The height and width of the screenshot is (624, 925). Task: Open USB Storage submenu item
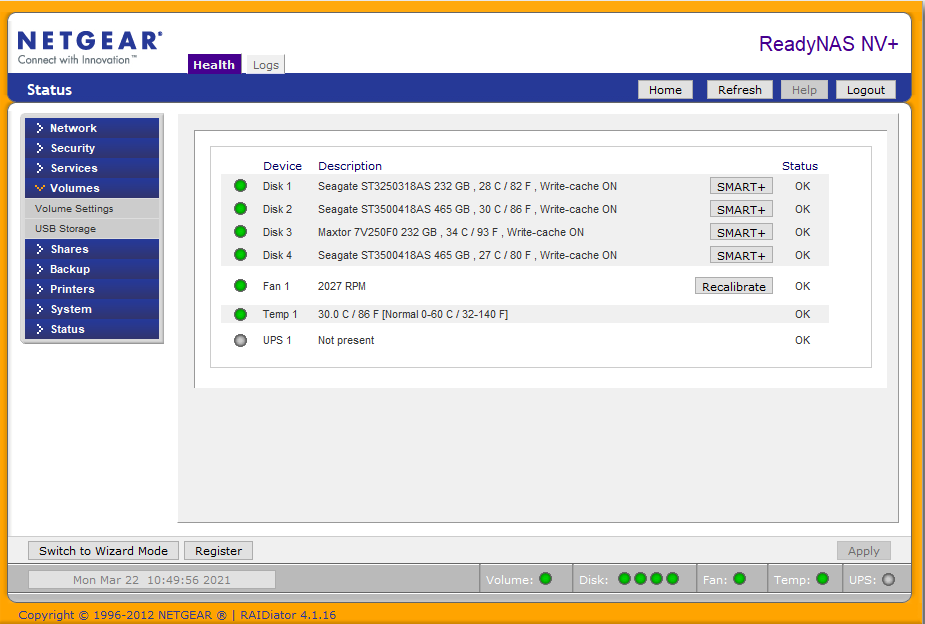pos(65,229)
